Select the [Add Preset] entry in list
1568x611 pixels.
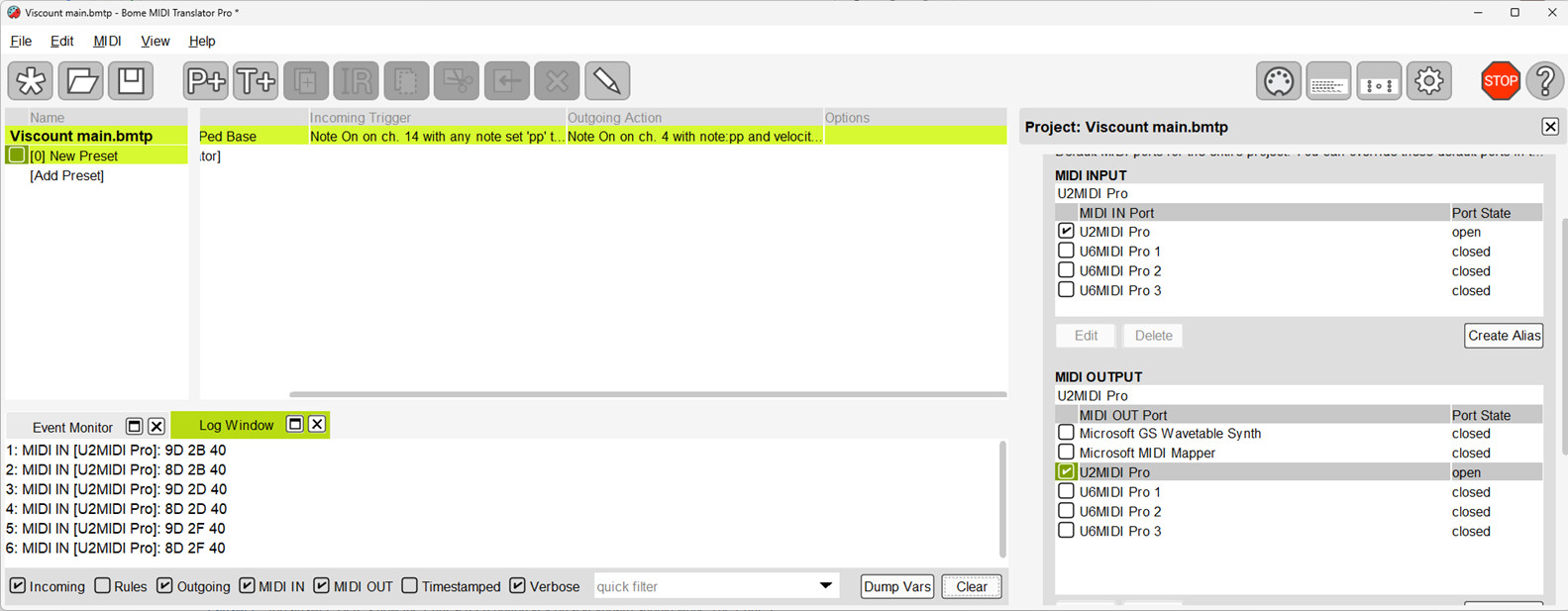click(x=66, y=175)
